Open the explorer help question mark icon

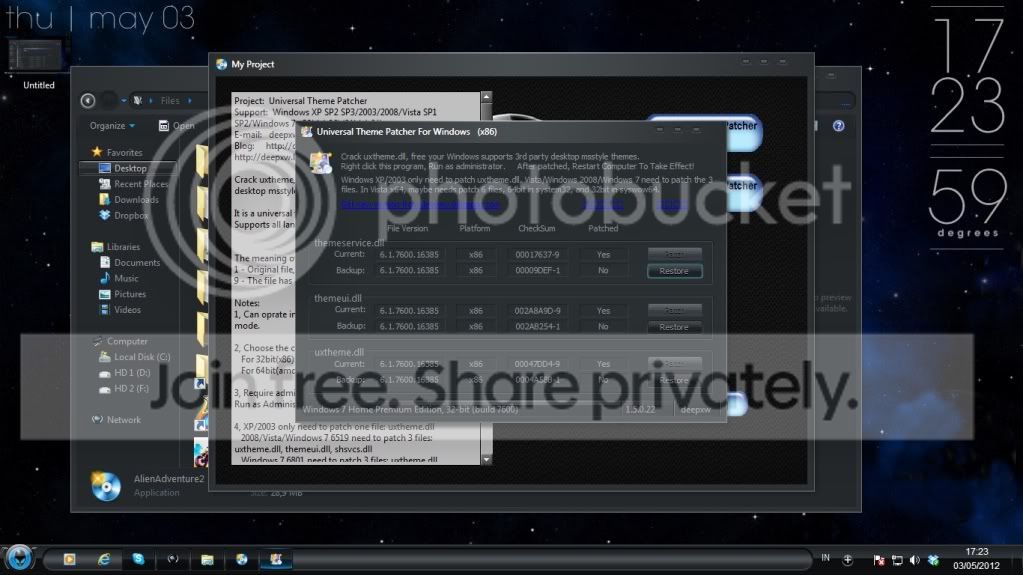(x=838, y=125)
